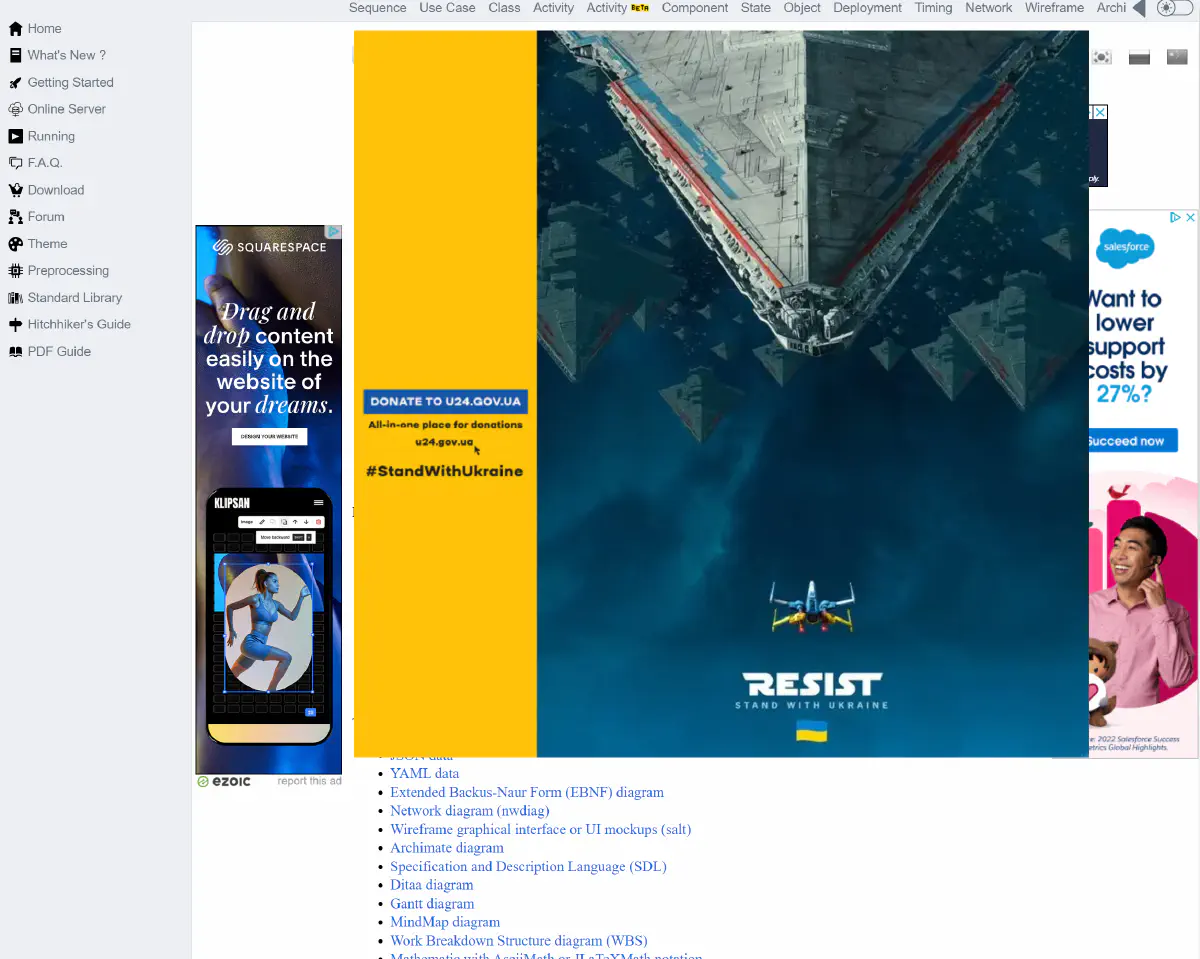Select the Korean flag language icon
Viewport: 1200px width, 959px height.
coord(1101,57)
